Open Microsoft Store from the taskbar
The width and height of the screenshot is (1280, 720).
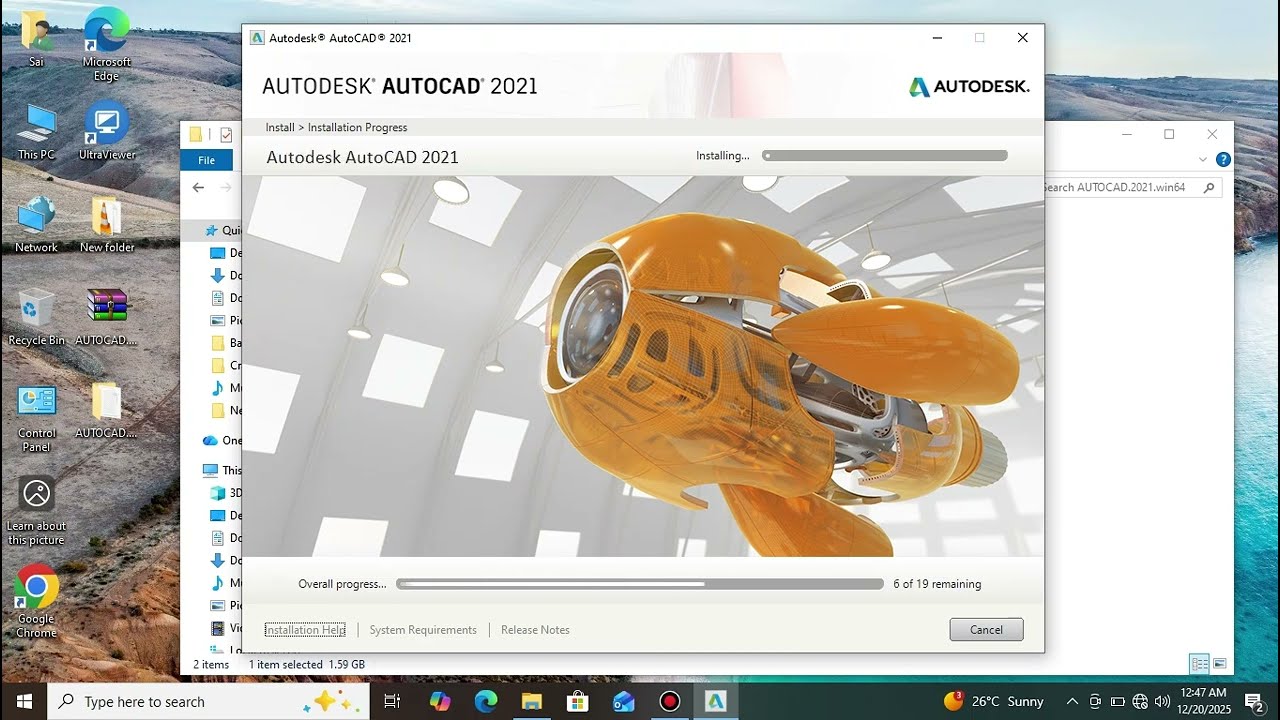(578, 701)
